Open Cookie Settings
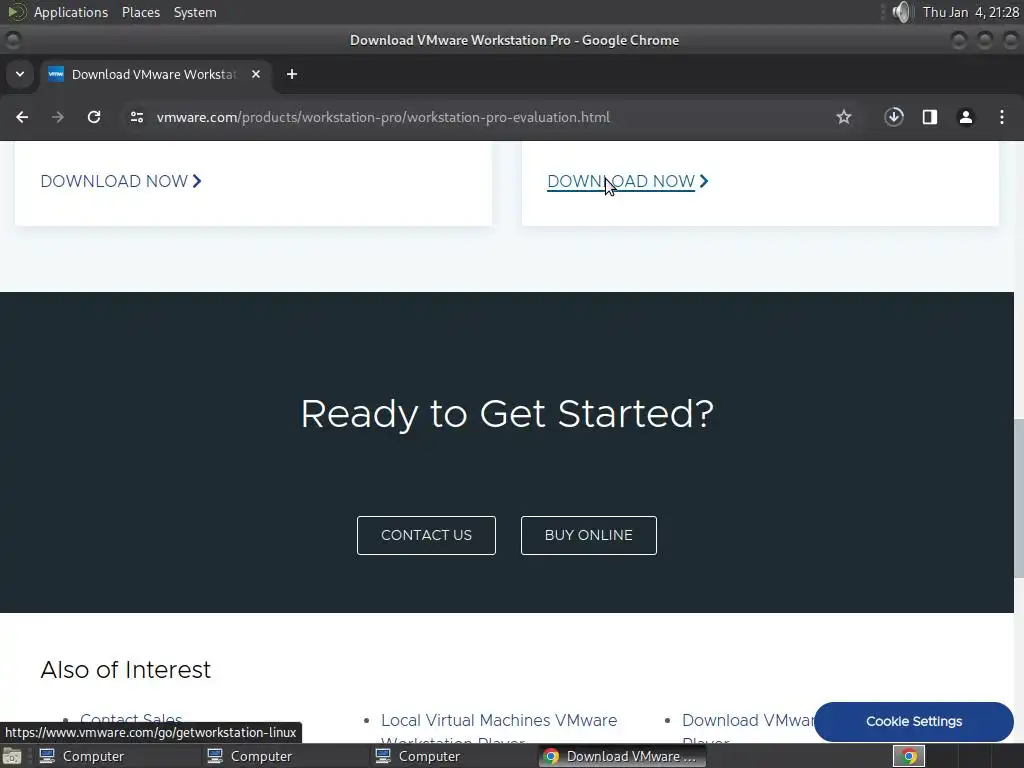 (914, 722)
